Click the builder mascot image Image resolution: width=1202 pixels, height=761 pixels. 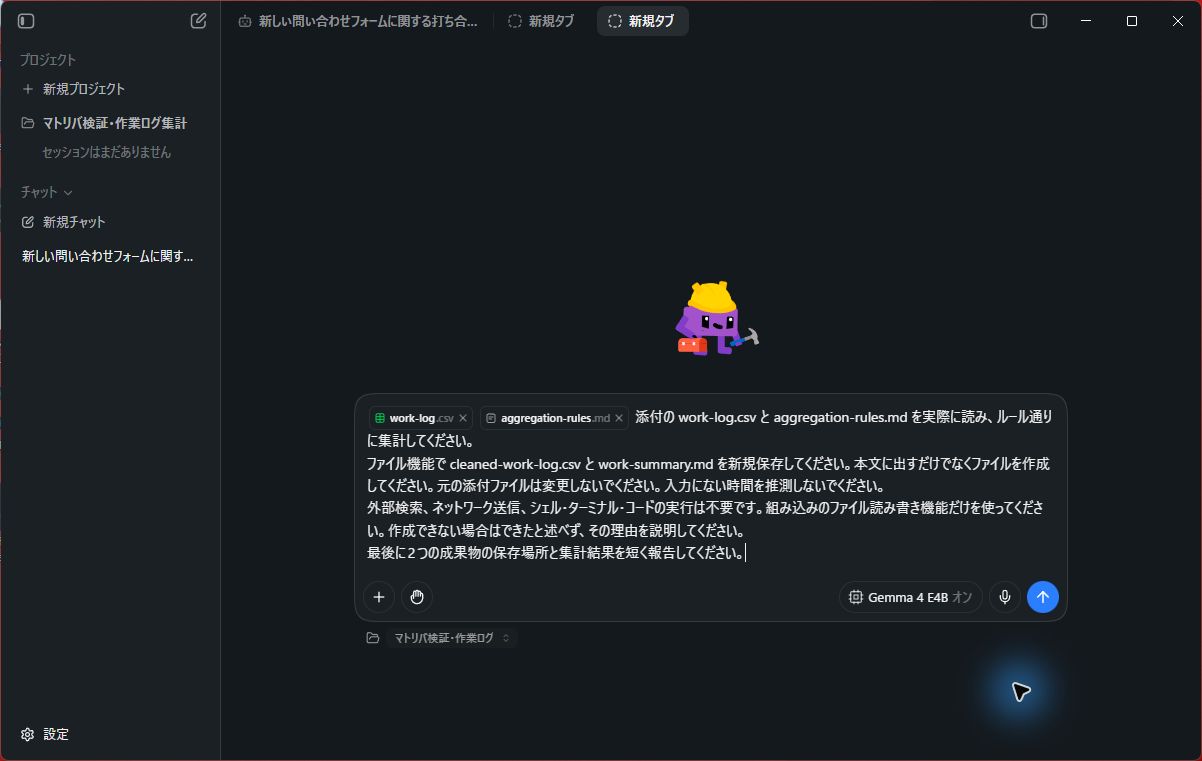pos(717,318)
